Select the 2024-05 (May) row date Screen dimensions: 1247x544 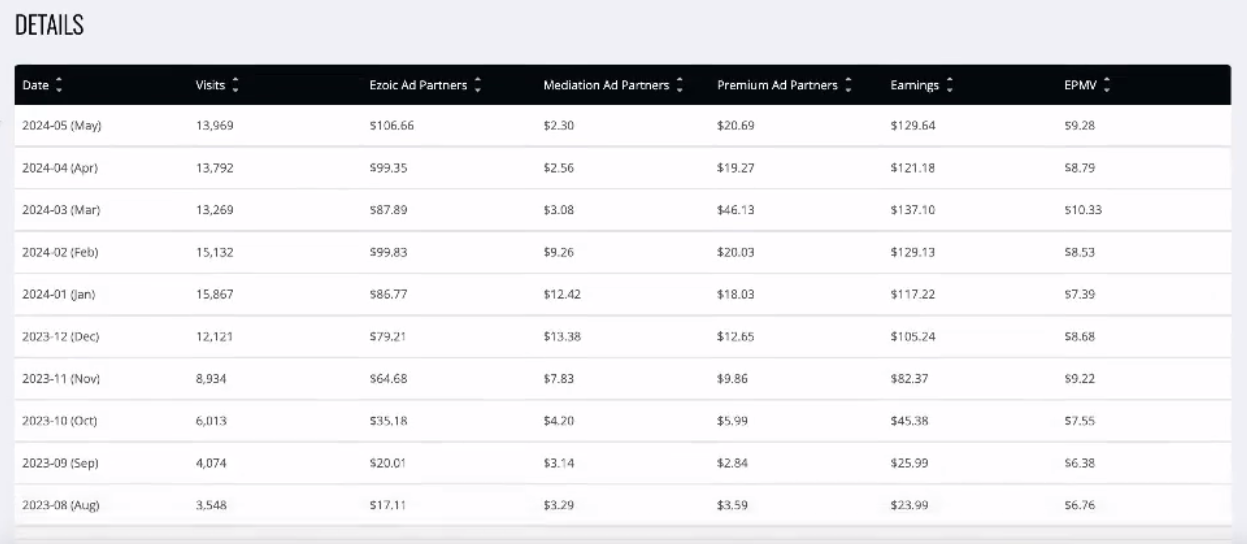point(62,126)
